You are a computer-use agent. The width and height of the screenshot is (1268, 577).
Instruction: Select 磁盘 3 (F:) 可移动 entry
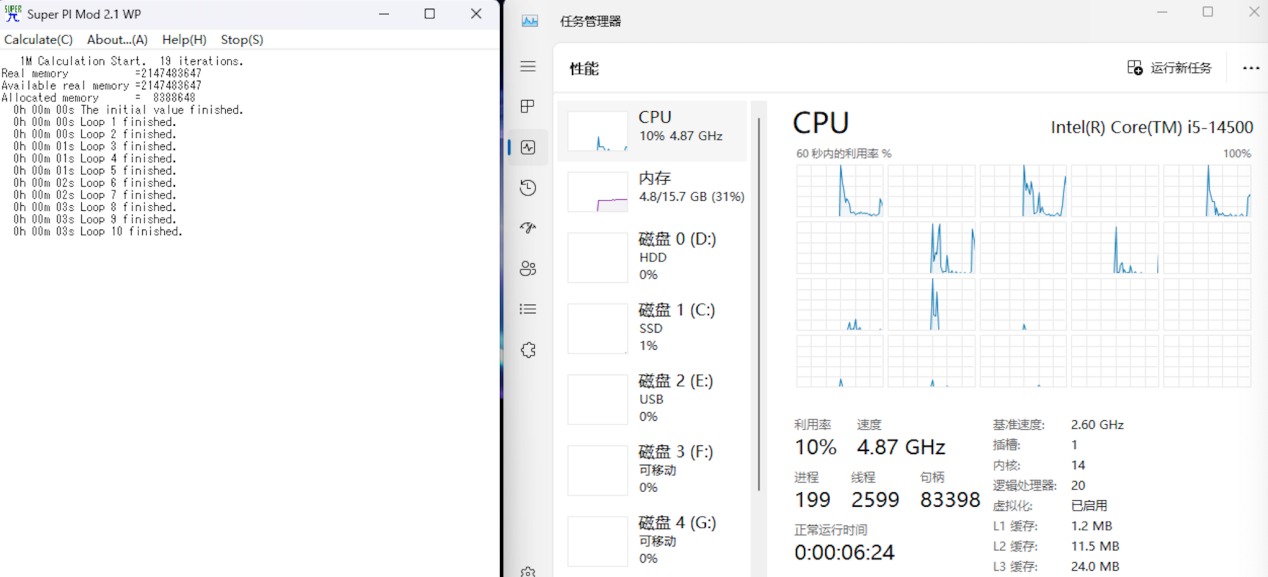[652, 470]
